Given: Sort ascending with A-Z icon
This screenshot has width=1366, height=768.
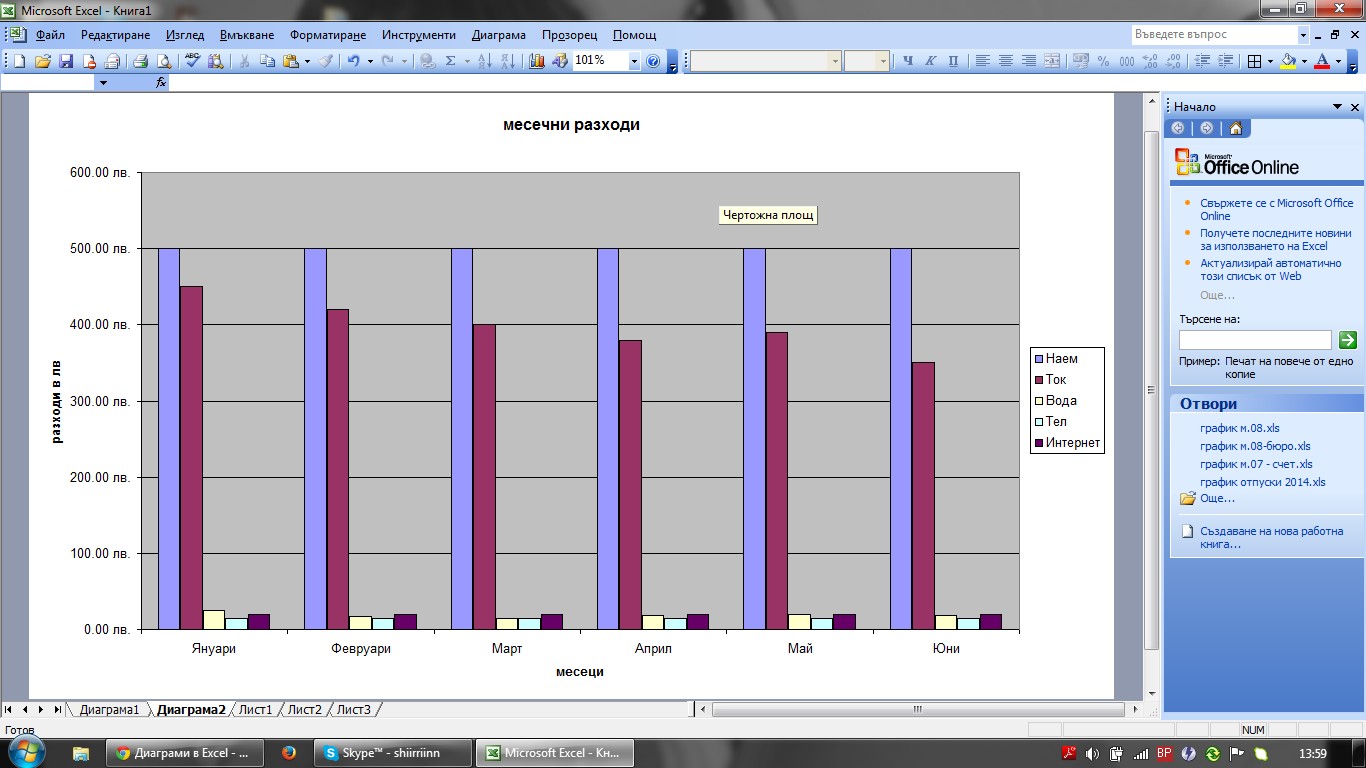Looking at the screenshot, I should pyautogui.click(x=485, y=61).
